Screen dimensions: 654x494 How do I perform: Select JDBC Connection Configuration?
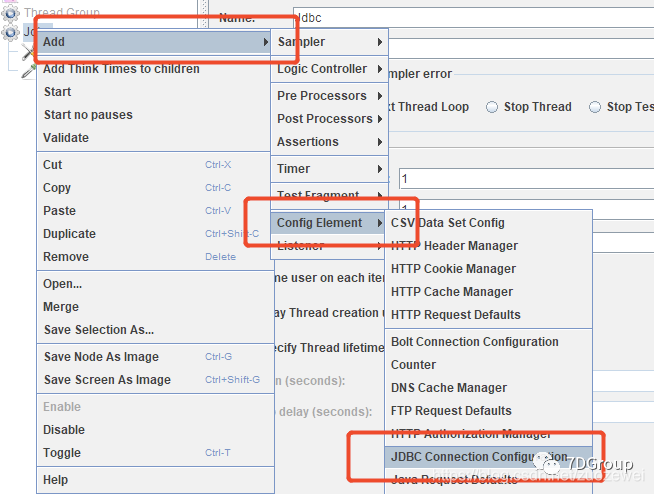click(x=489, y=457)
